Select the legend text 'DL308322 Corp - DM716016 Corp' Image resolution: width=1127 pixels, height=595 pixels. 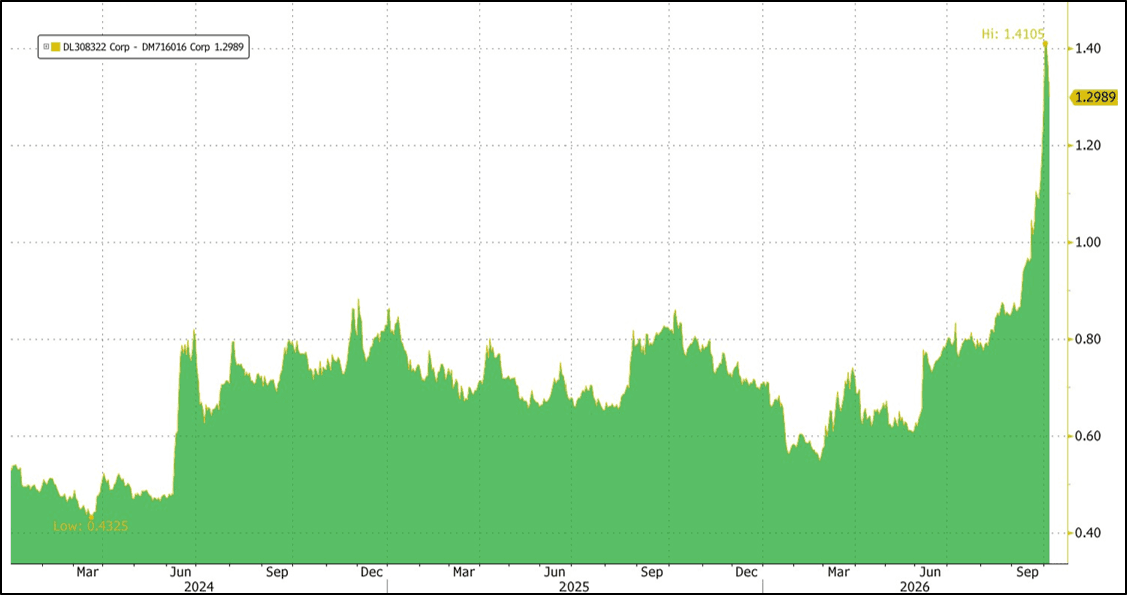tap(137, 47)
